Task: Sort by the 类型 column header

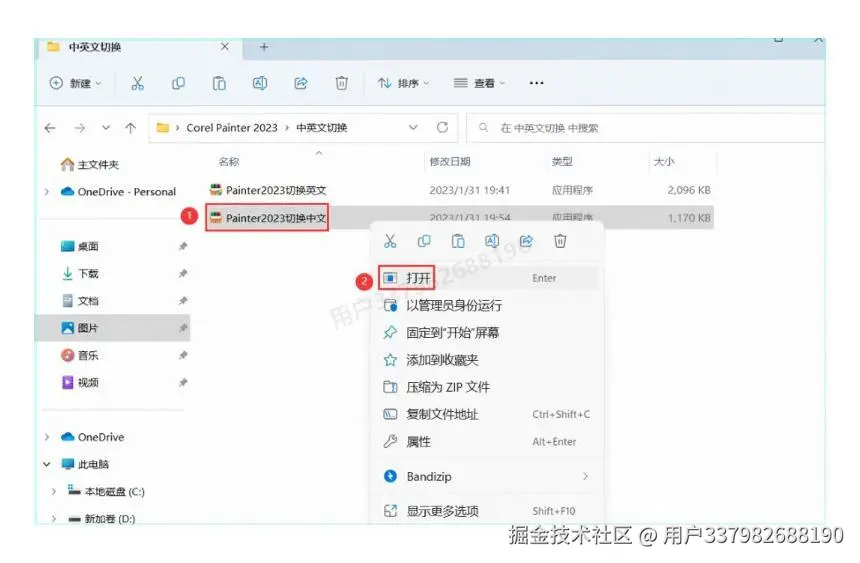Action: 562,161
